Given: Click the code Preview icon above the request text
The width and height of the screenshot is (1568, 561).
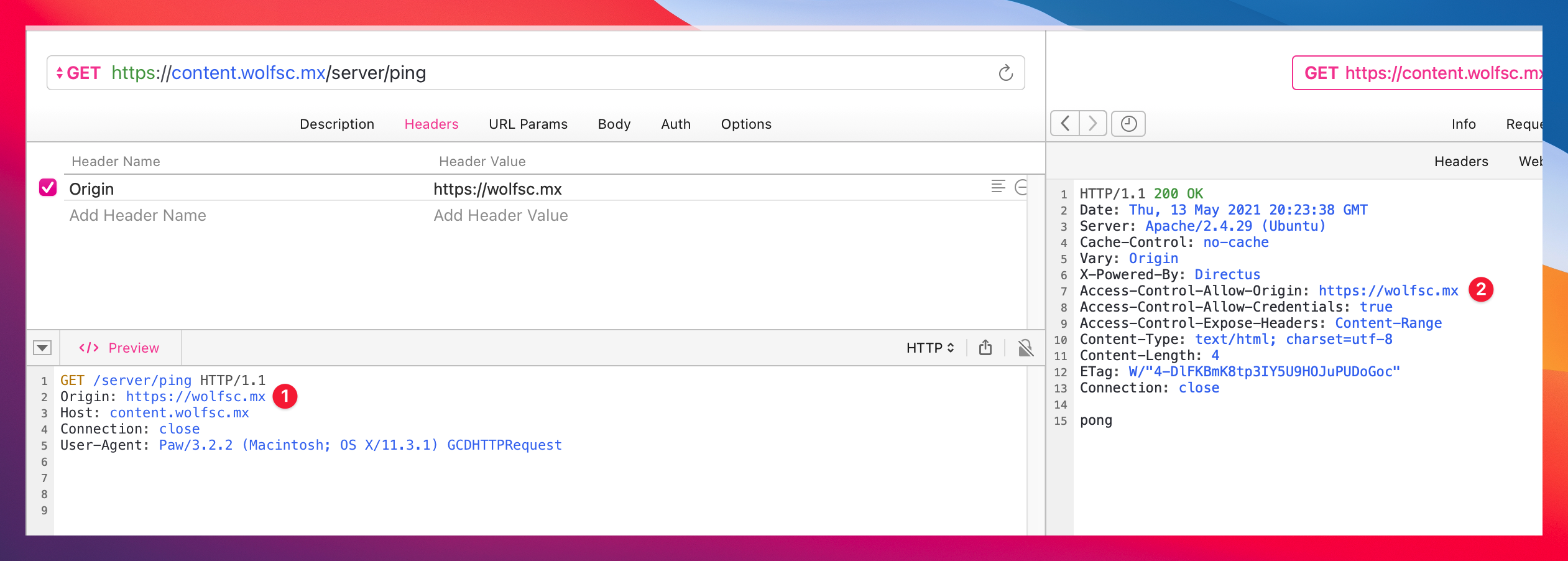Looking at the screenshot, I should [89, 348].
